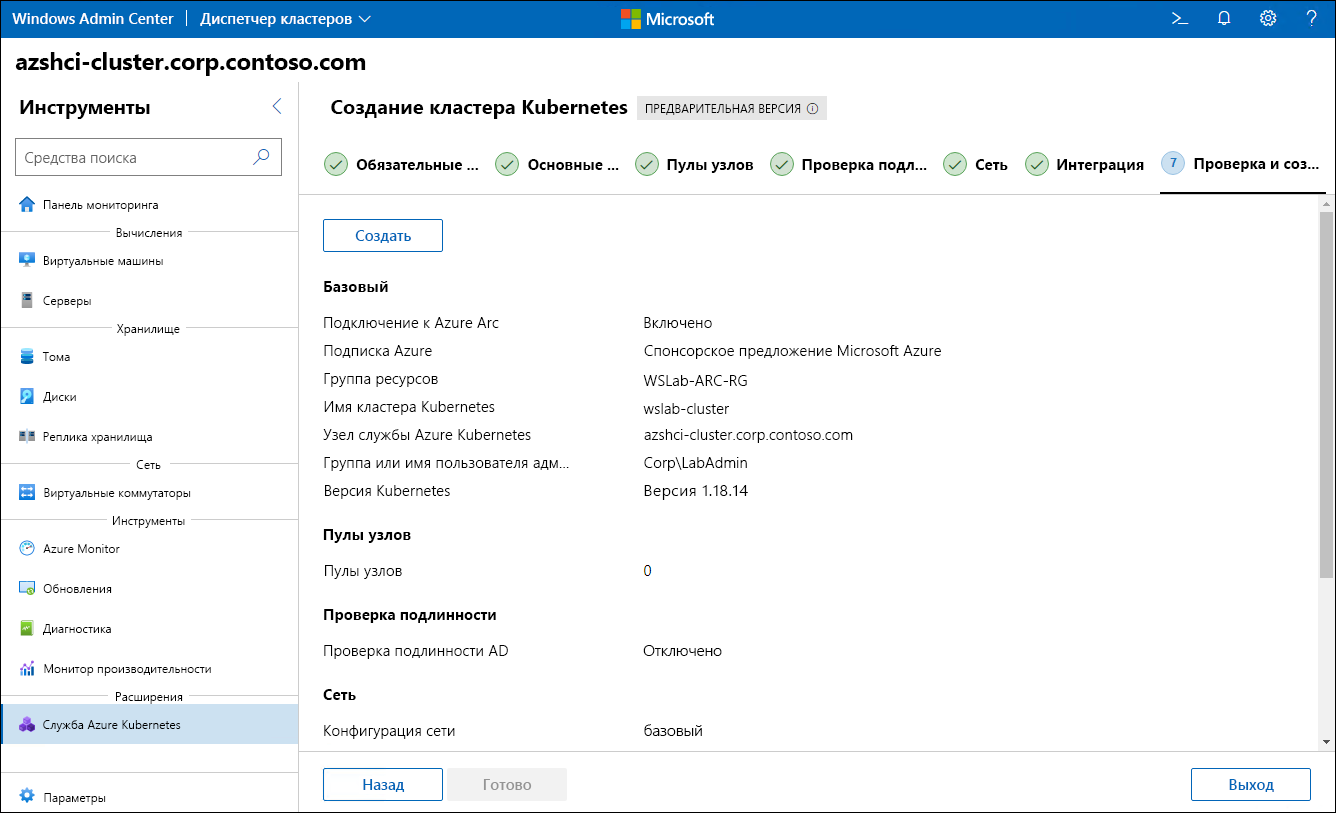Image resolution: width=1336 pixels, height=813 pixels.
Task: Go to Основные step tab
Action: [558, 165]
